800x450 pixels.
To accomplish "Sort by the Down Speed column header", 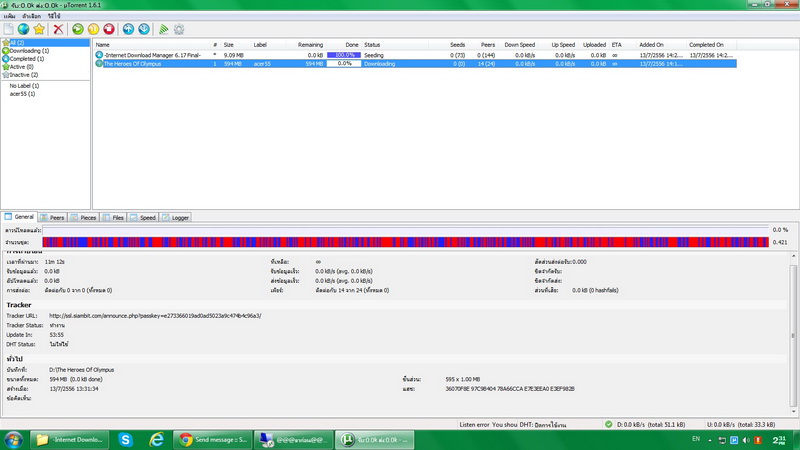I will coord(518,45).
